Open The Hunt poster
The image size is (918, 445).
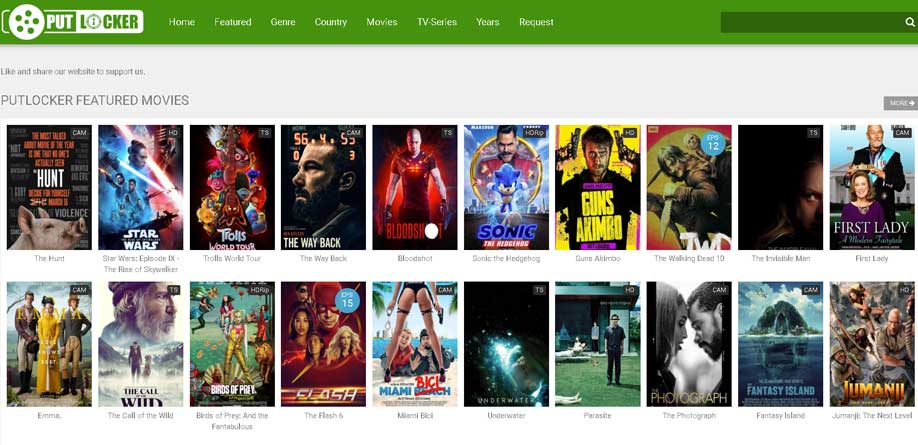(x=49, y=187)
